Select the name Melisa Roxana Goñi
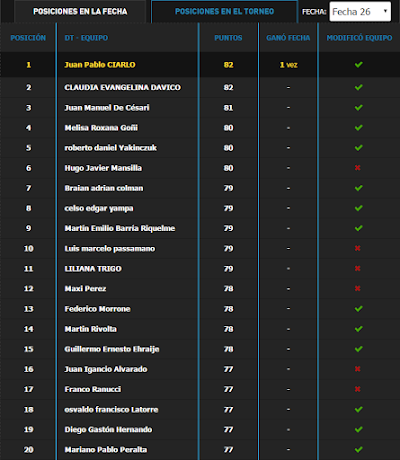This screenshot has width=400, height=460. tap(101, 128)
